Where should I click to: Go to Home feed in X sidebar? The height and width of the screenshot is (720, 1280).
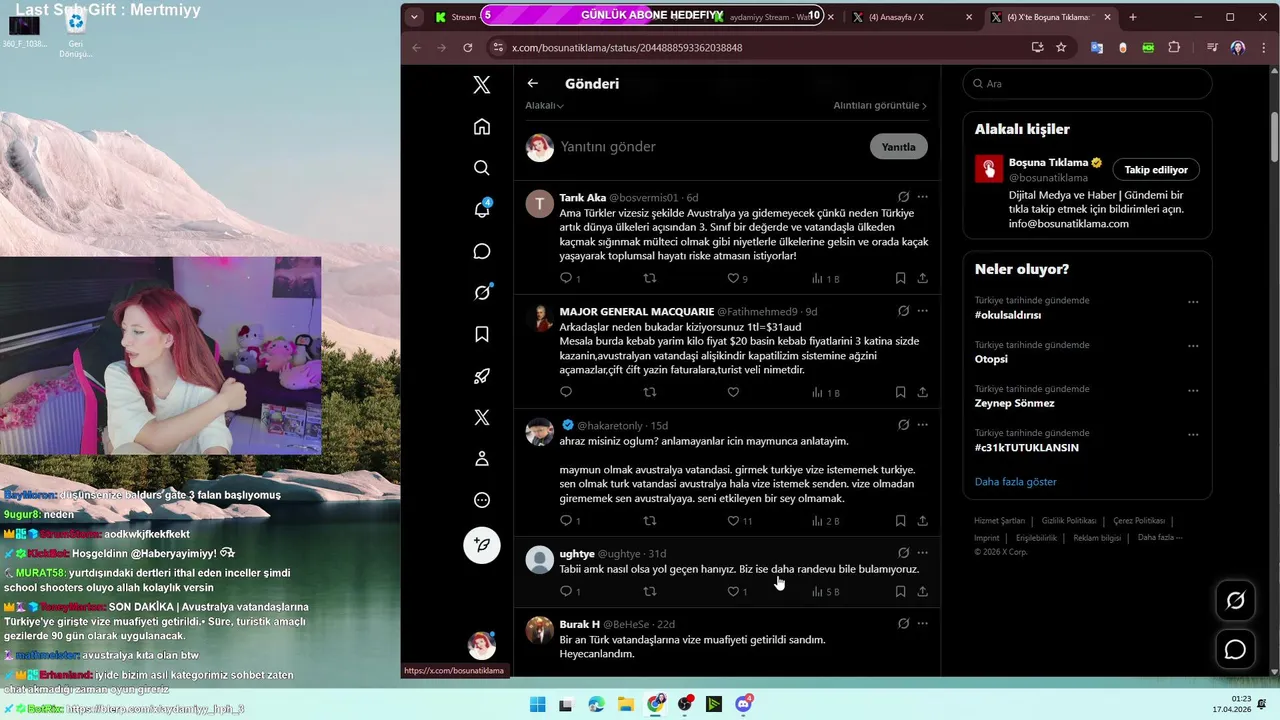click(482, 126)
